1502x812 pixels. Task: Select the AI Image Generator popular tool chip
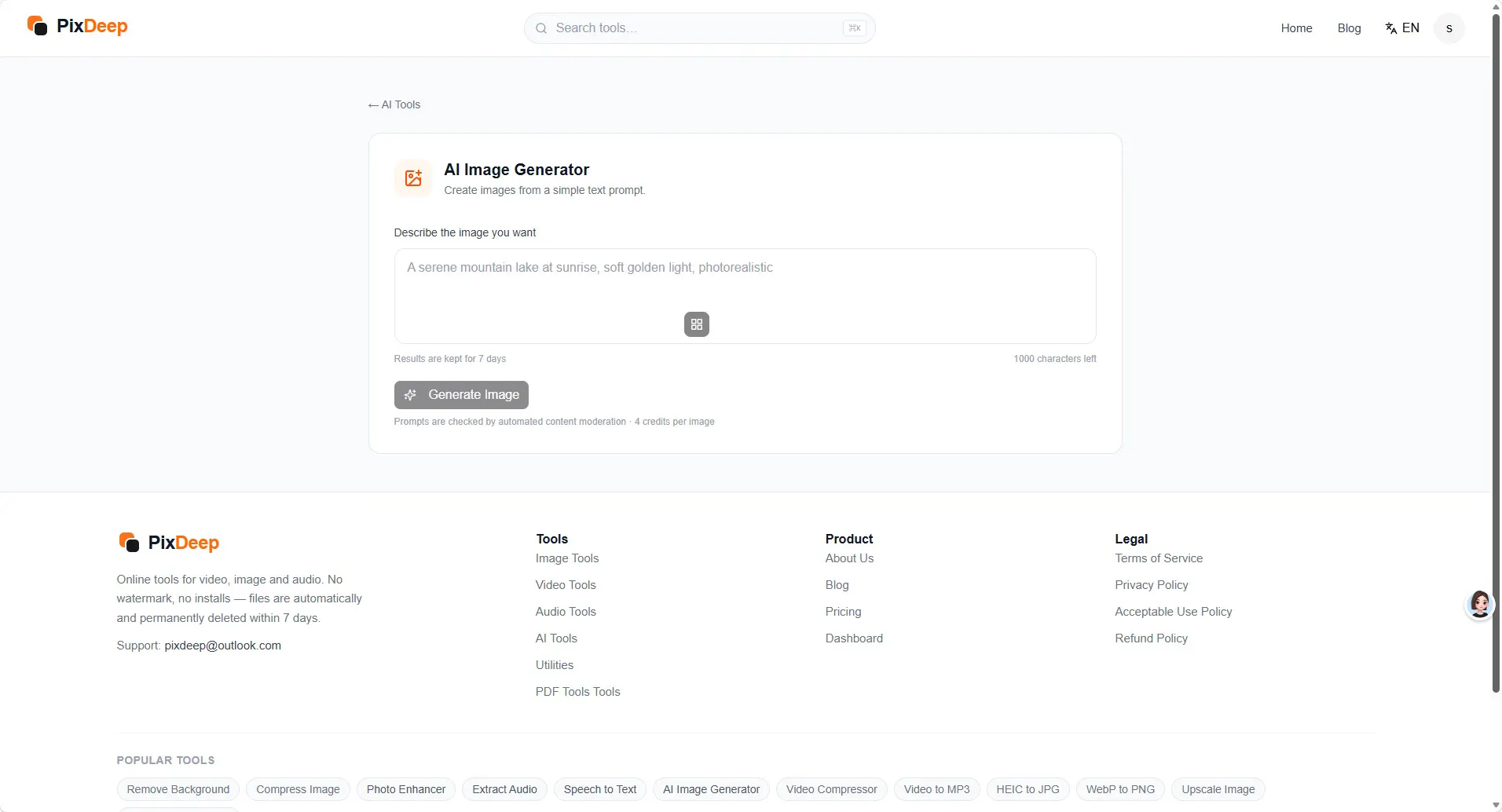712,789
